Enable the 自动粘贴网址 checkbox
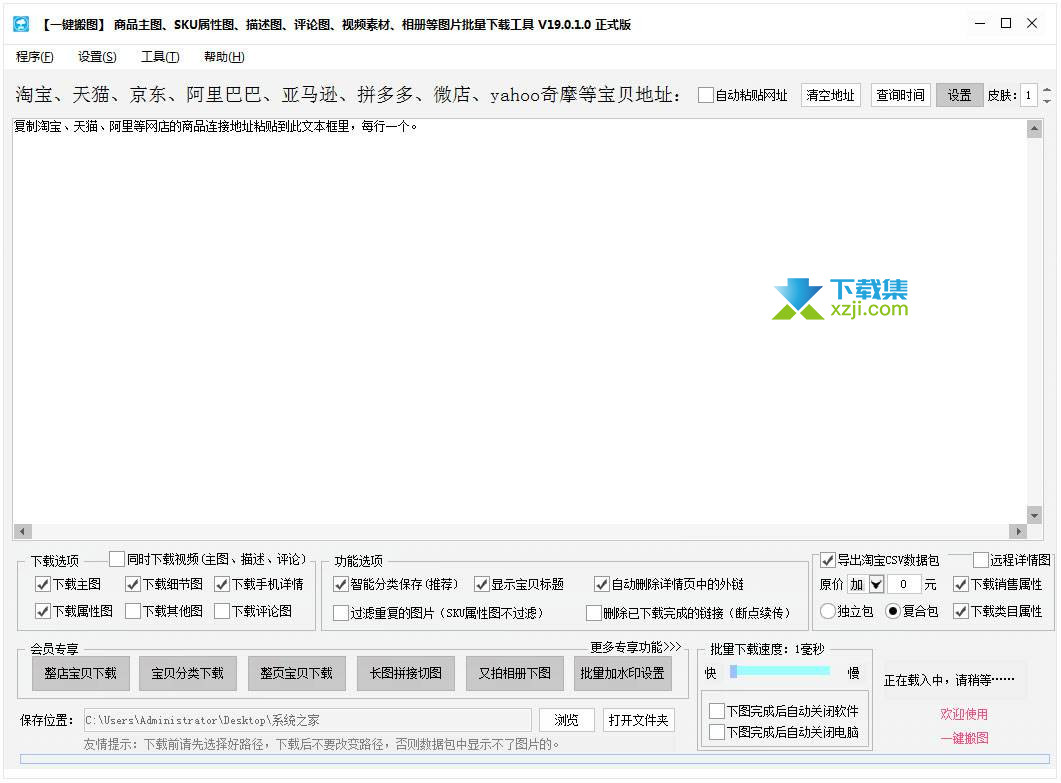Image resolution: width=1061 pixels, height=783 pixels. click(x=706, y=95)
